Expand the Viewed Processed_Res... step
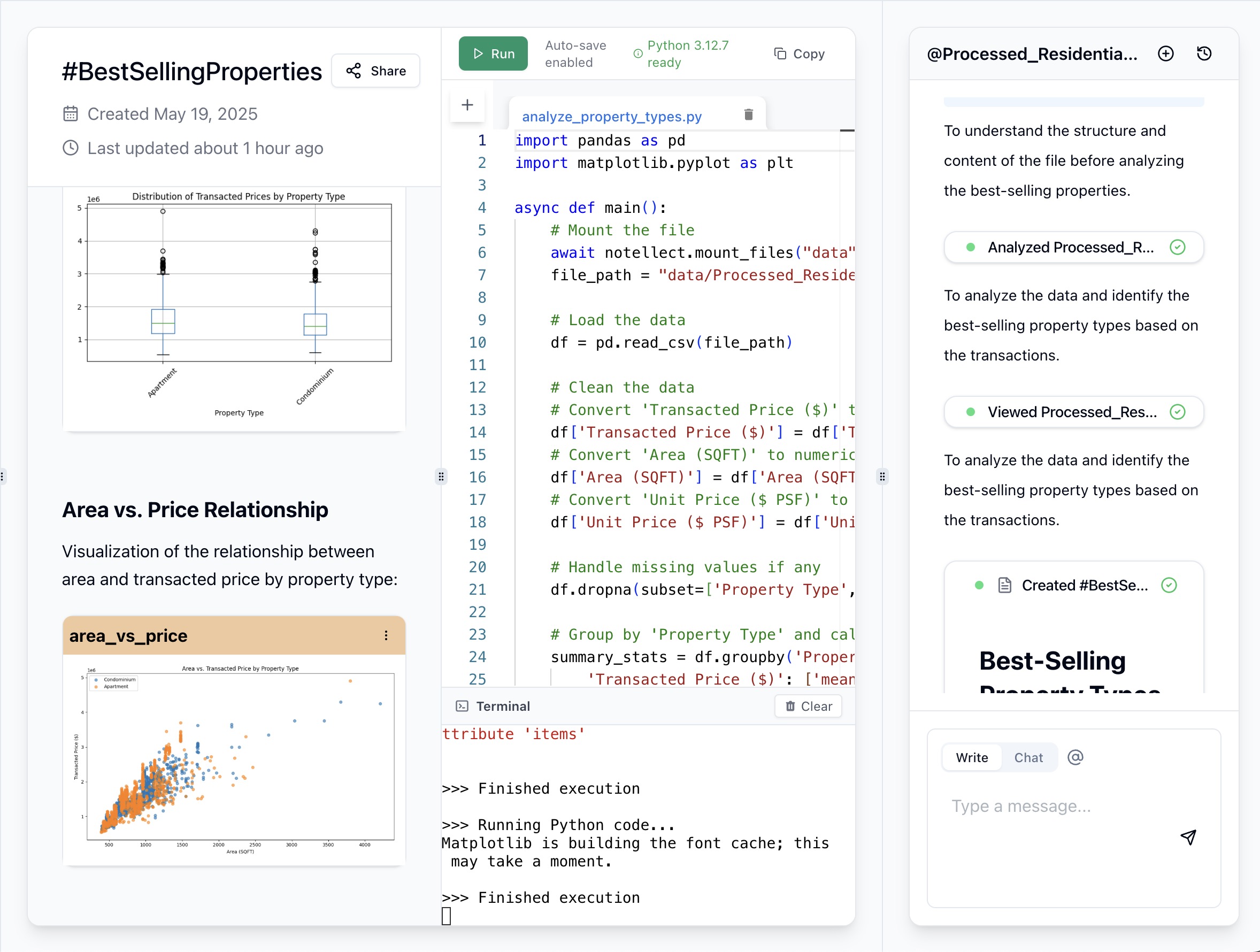The height and width of the screenshot is (952, 1260). pyautogui.click(x=1073, y=412)
